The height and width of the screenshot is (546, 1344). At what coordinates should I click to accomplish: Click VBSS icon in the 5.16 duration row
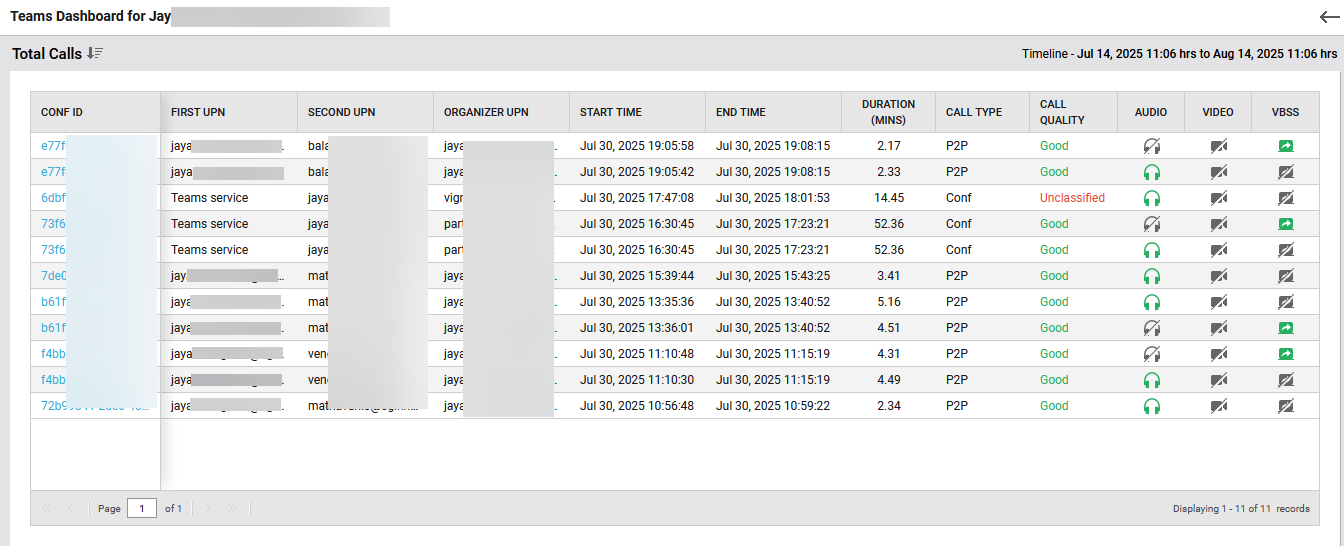[x=1286, y=302]
